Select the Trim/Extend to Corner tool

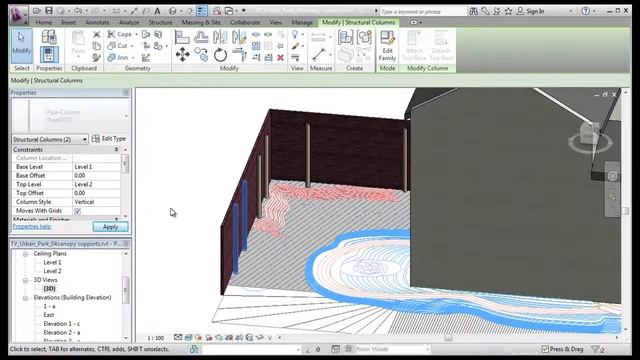pos(240,54)
